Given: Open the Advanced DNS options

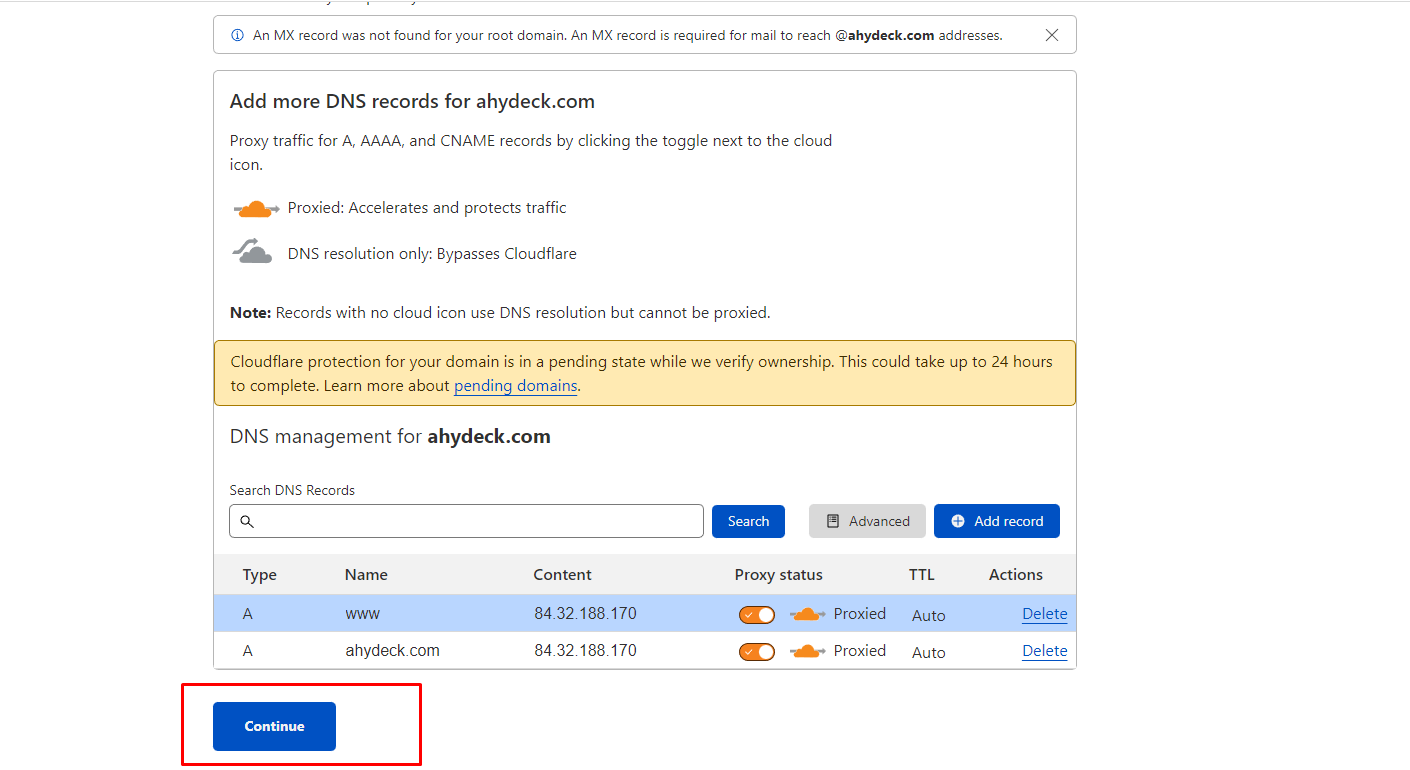Looking at the screenshot, I should (867, 521).
